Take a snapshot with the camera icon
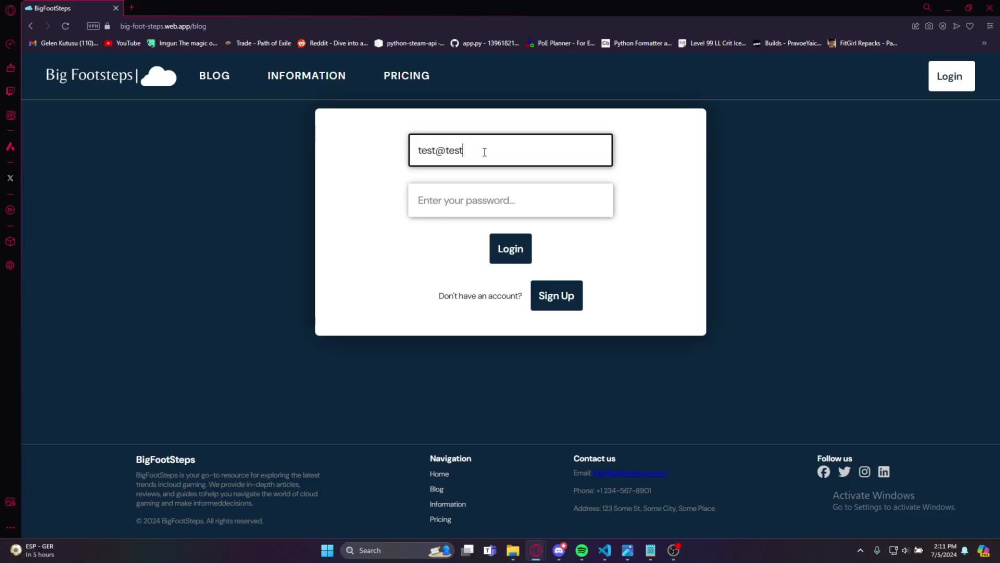 click(929, 26)
